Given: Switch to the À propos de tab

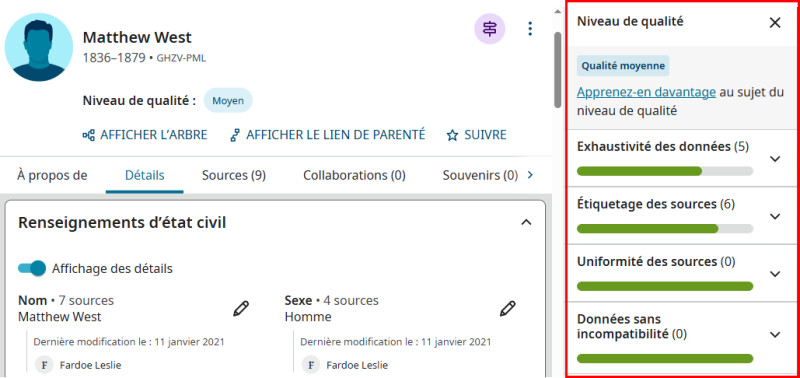Looking at the screenshot, I should click(52, 175).
